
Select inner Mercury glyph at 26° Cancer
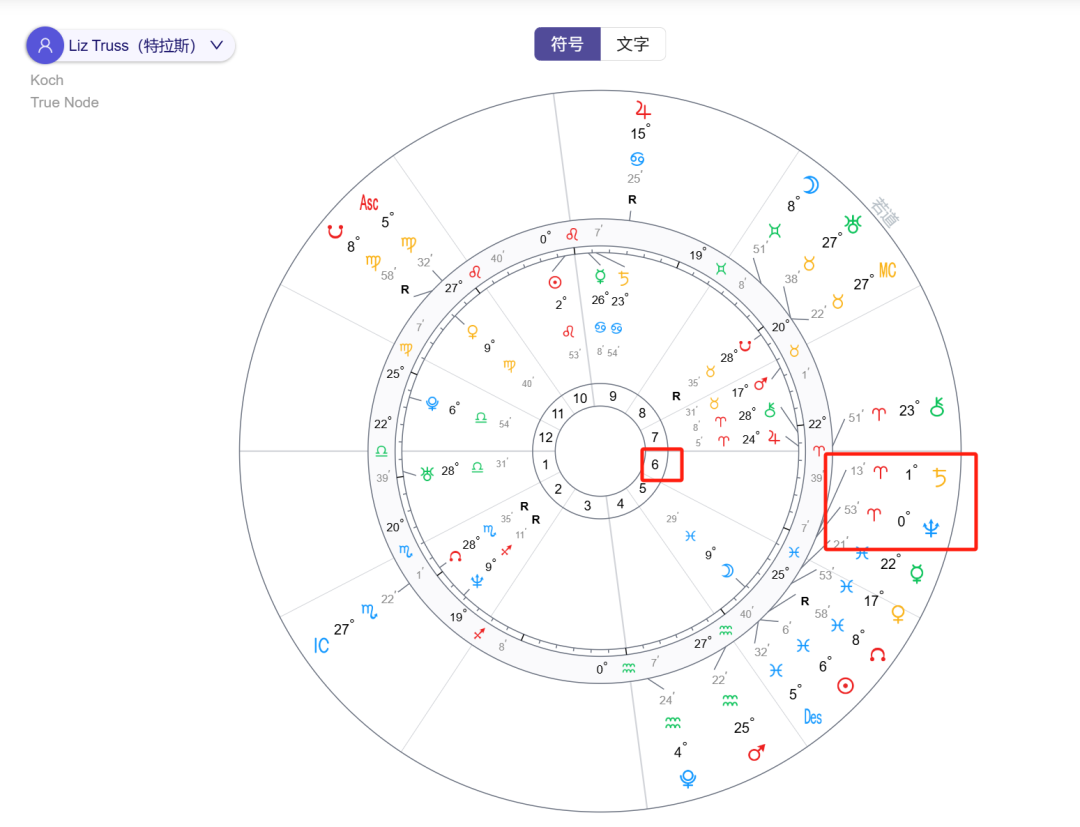(x=600, y=277)
